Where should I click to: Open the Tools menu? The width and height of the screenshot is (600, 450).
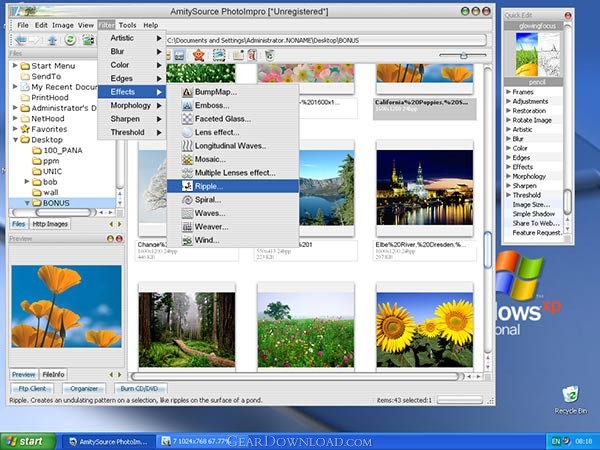pos(127,25)
